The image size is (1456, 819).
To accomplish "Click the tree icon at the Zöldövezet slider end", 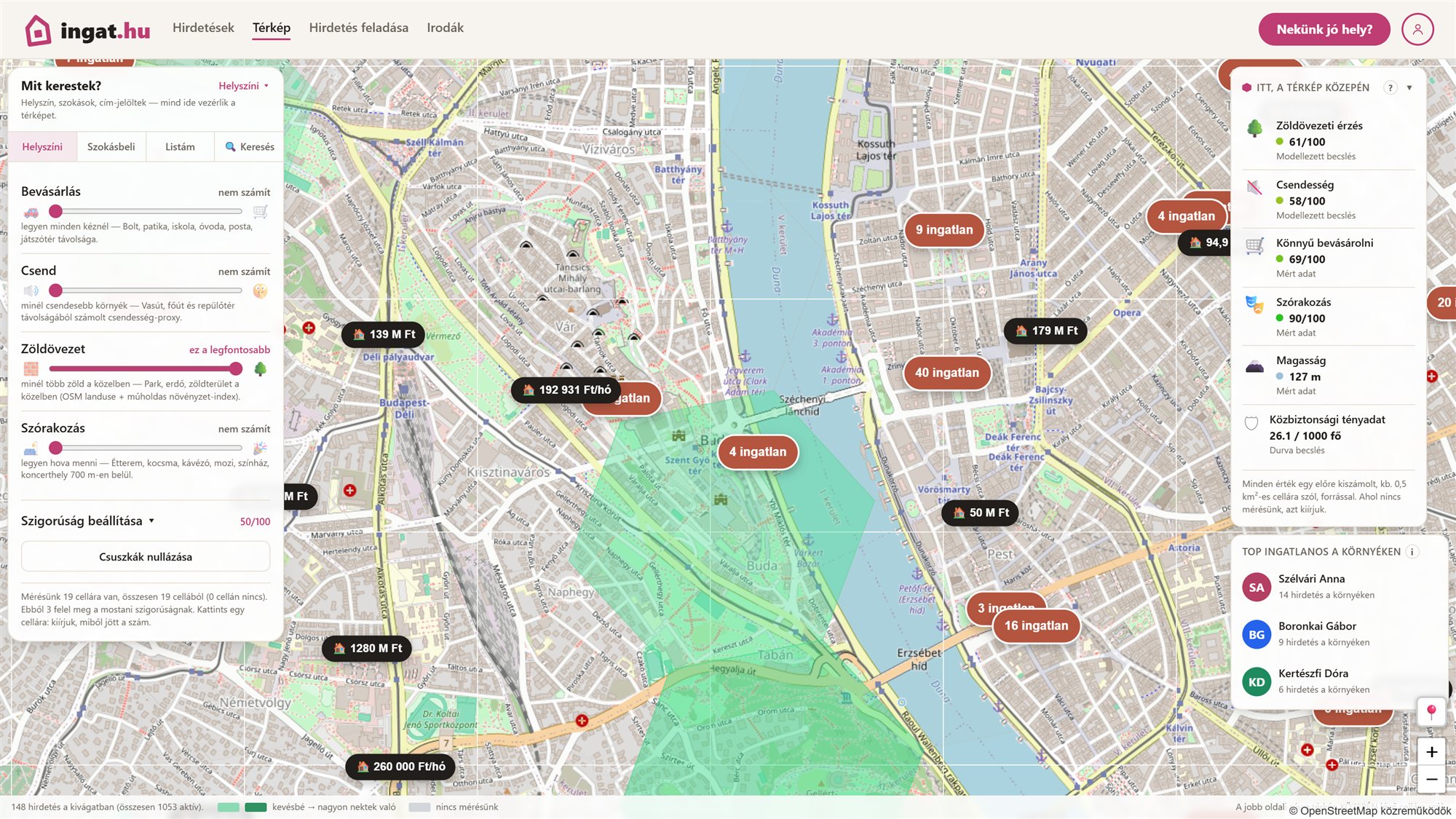I will coord(260,369).
